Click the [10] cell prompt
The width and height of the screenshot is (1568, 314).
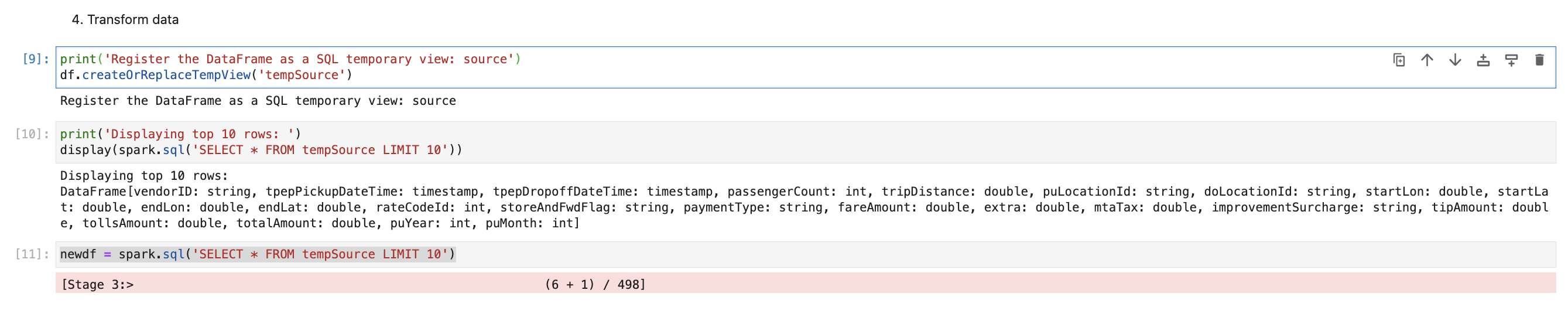click(x=32, y=134)
